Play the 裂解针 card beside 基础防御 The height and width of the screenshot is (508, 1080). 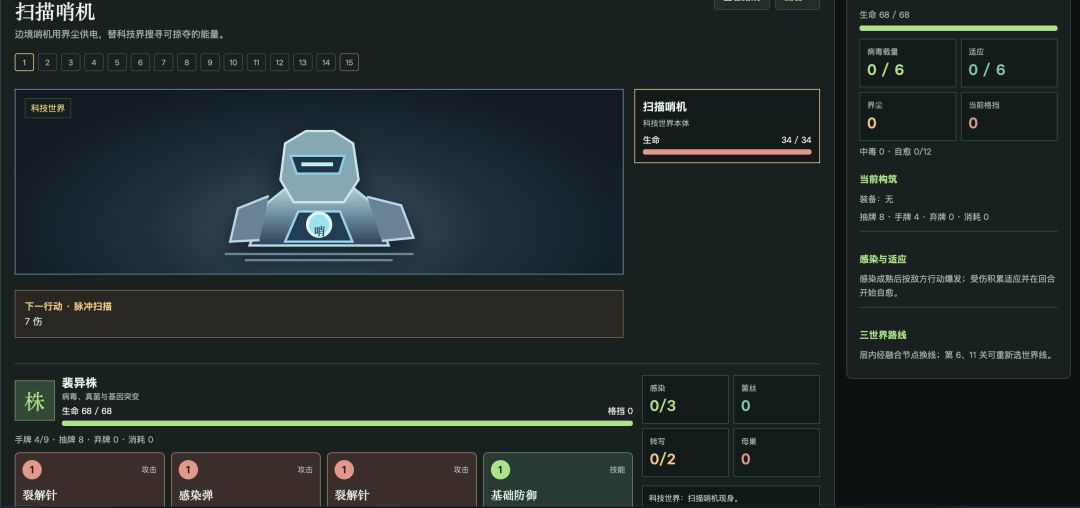[402, 480]
